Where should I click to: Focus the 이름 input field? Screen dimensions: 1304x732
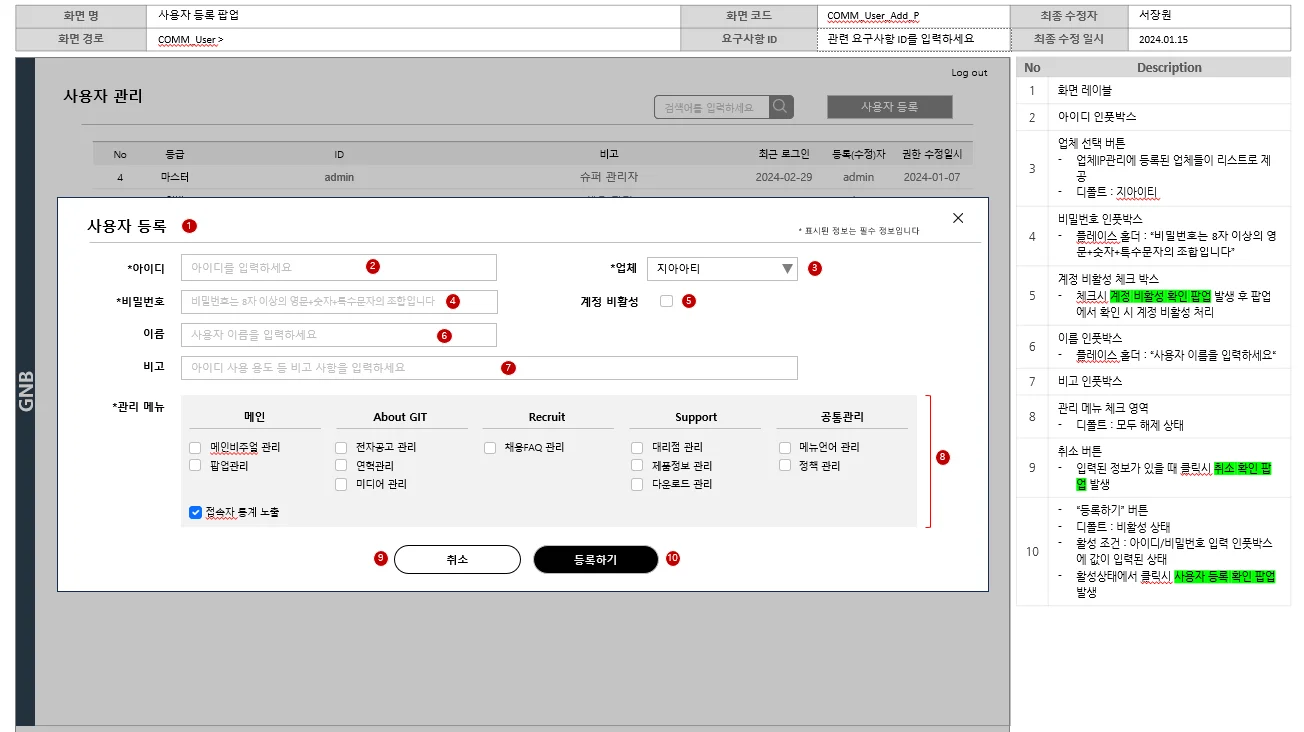click(x=338, y=335)
